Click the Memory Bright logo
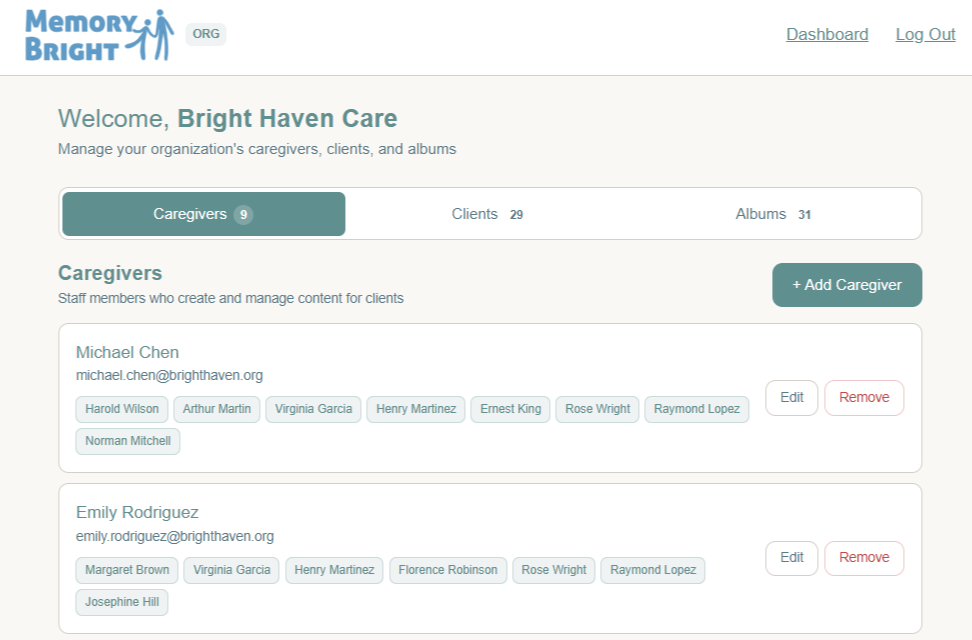This screenshot has width=972, height=640. point(99,35)
